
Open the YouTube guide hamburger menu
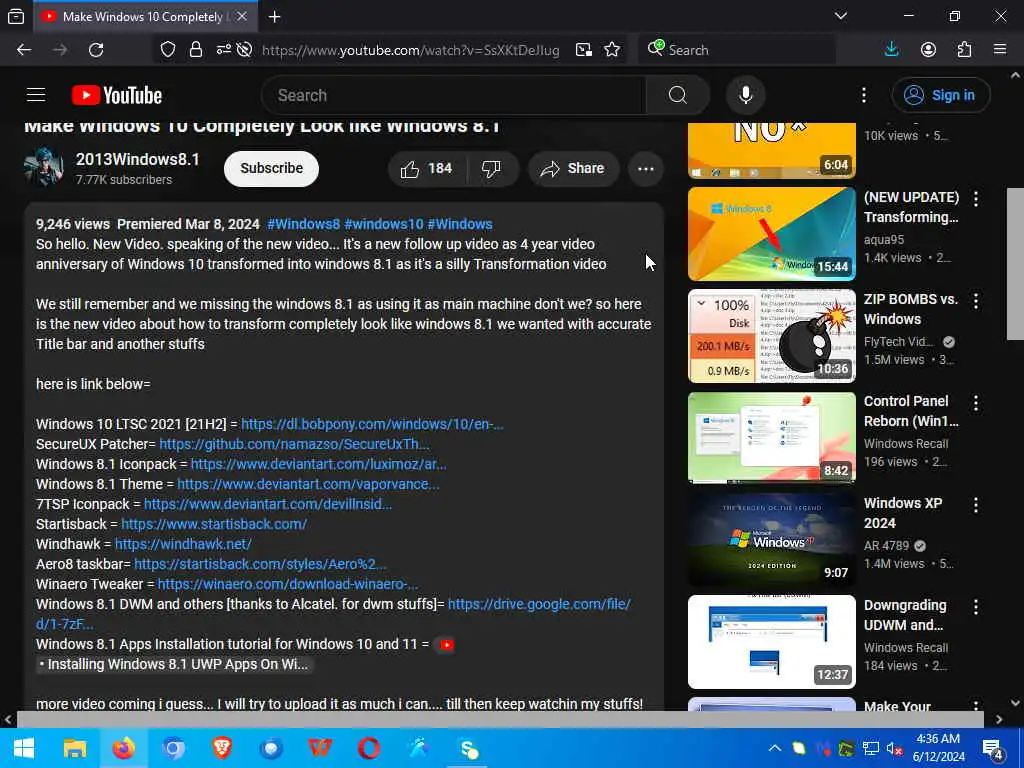pyautogui.click(x=36, y=95)
